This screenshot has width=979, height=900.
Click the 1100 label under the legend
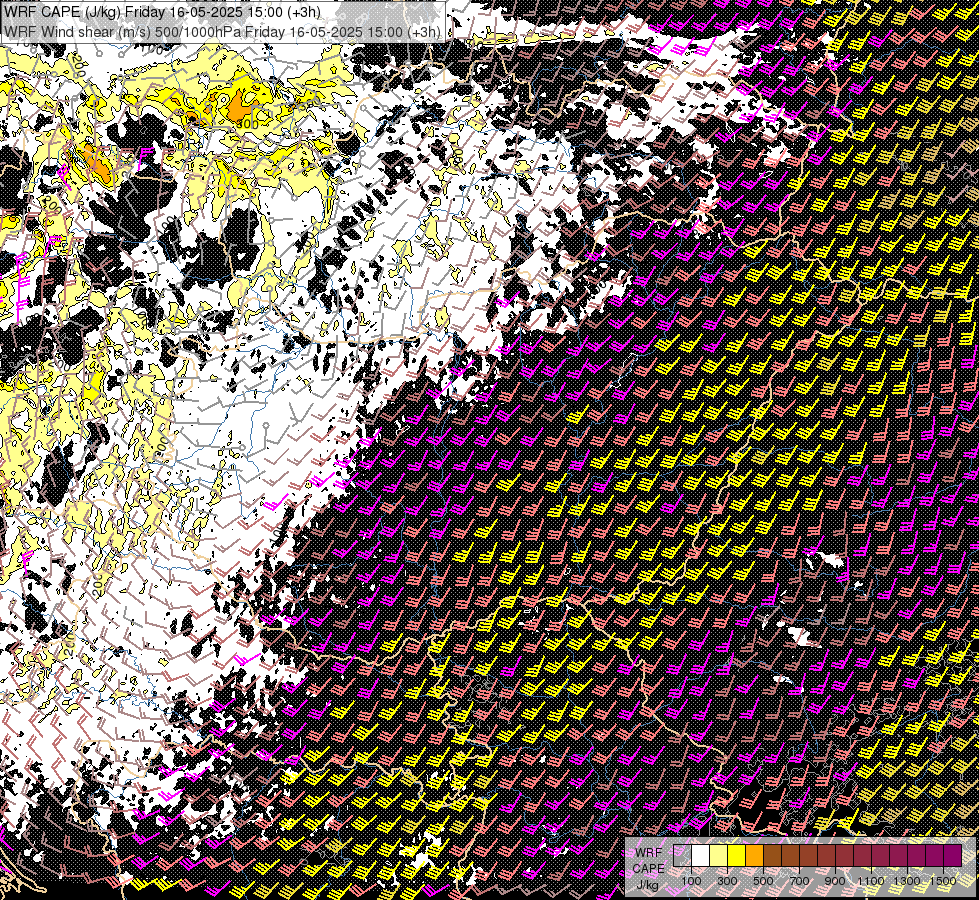click(870, 881)
